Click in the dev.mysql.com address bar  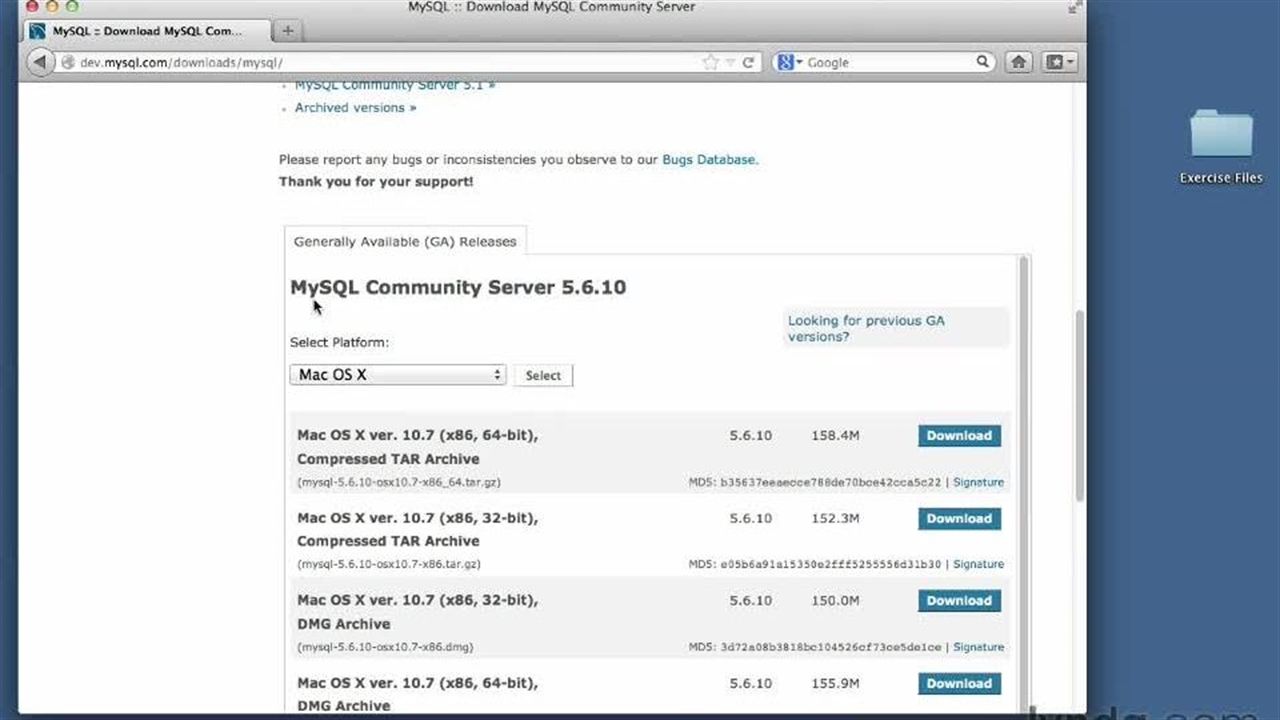pyautogui.click(x=380, y=62)
